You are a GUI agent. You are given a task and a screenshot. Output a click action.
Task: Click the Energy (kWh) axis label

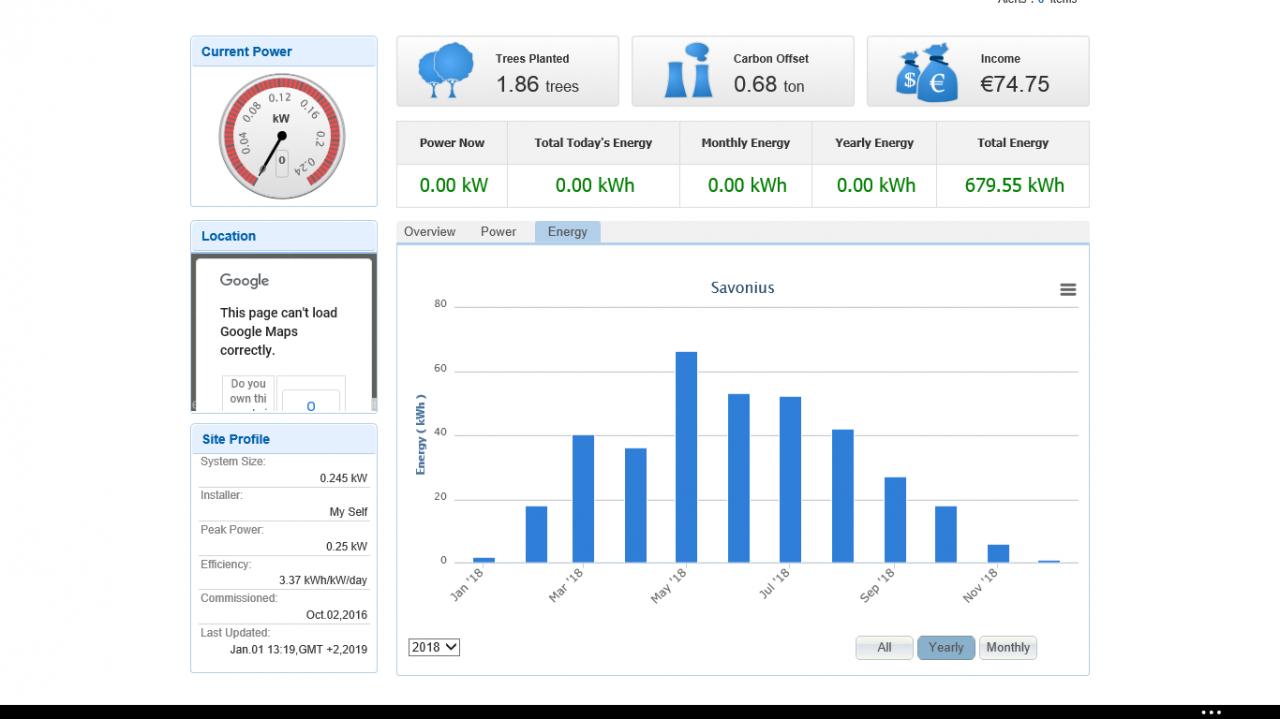[x=421, y=434]
